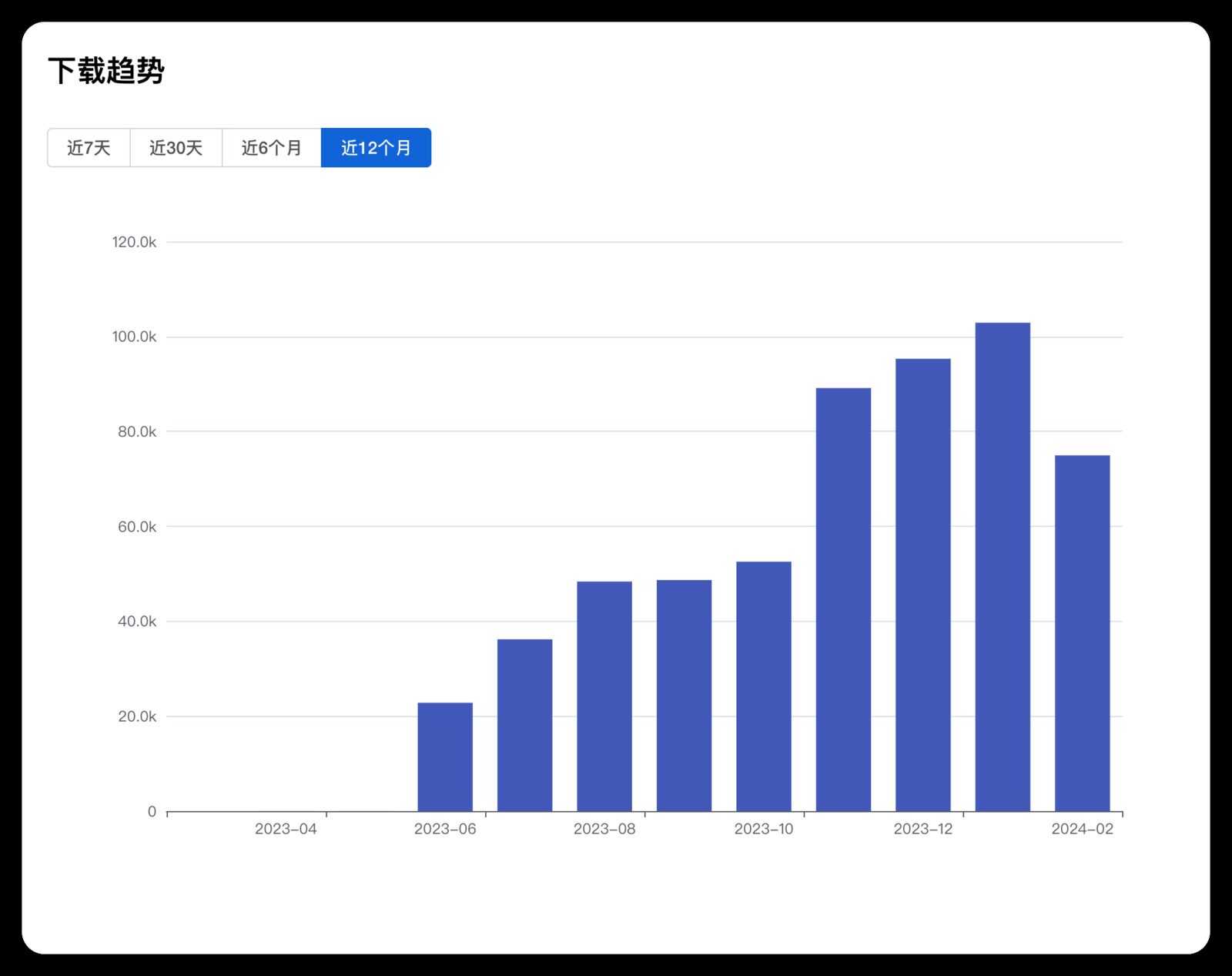The width and height of the screenshot is (1232, 976).
Task: Click the tallest bar for 2024-01
Action: [1003, 567]
